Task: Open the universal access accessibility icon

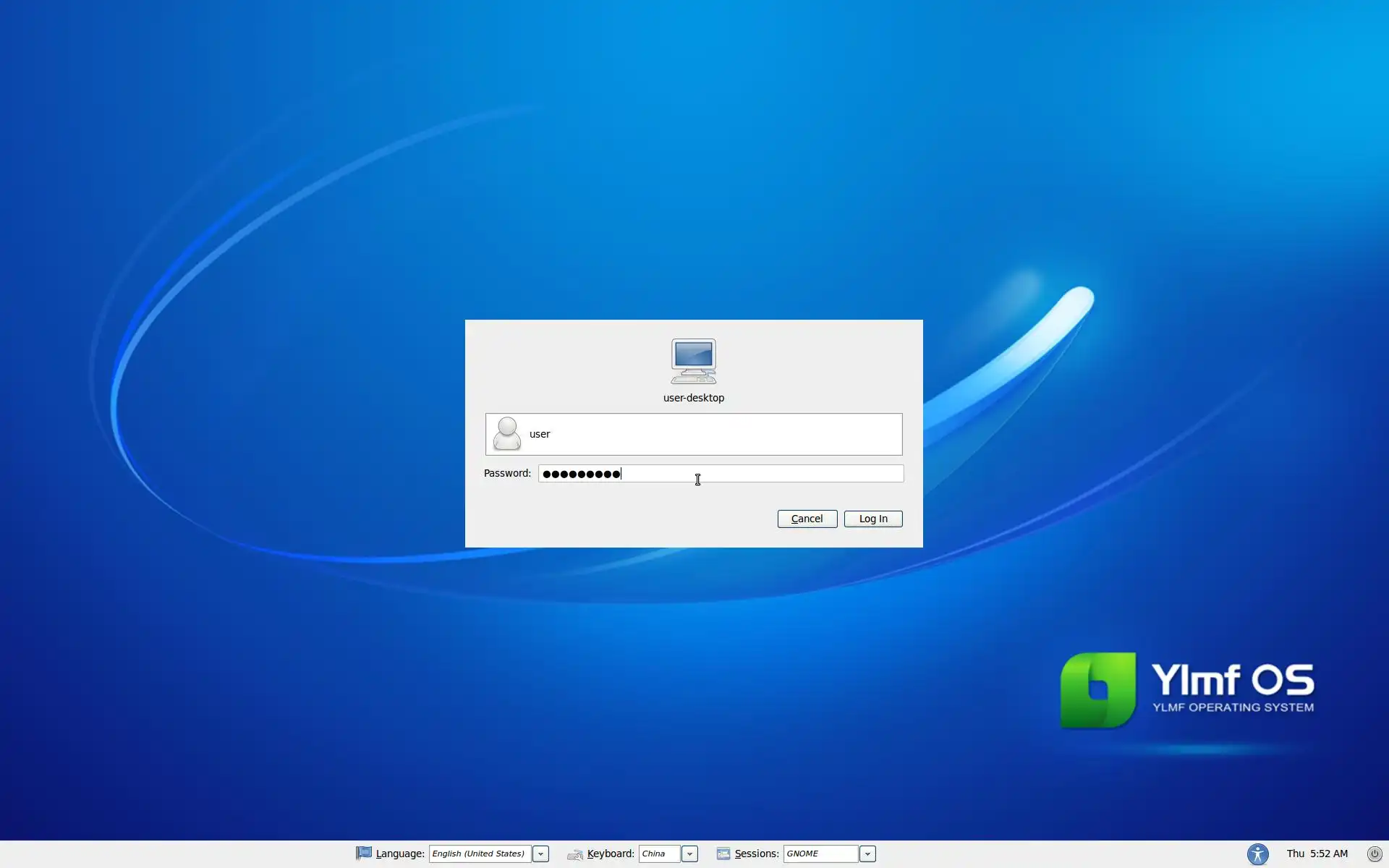Action: 1257,854
